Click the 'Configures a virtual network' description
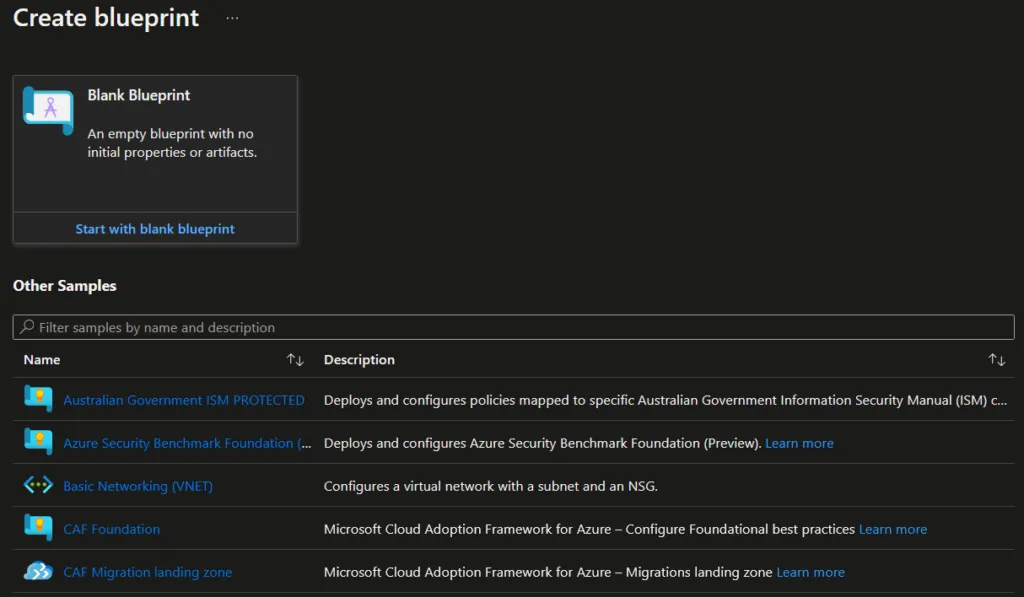This screenshot has height=597, width=1024. click(490, 487)
